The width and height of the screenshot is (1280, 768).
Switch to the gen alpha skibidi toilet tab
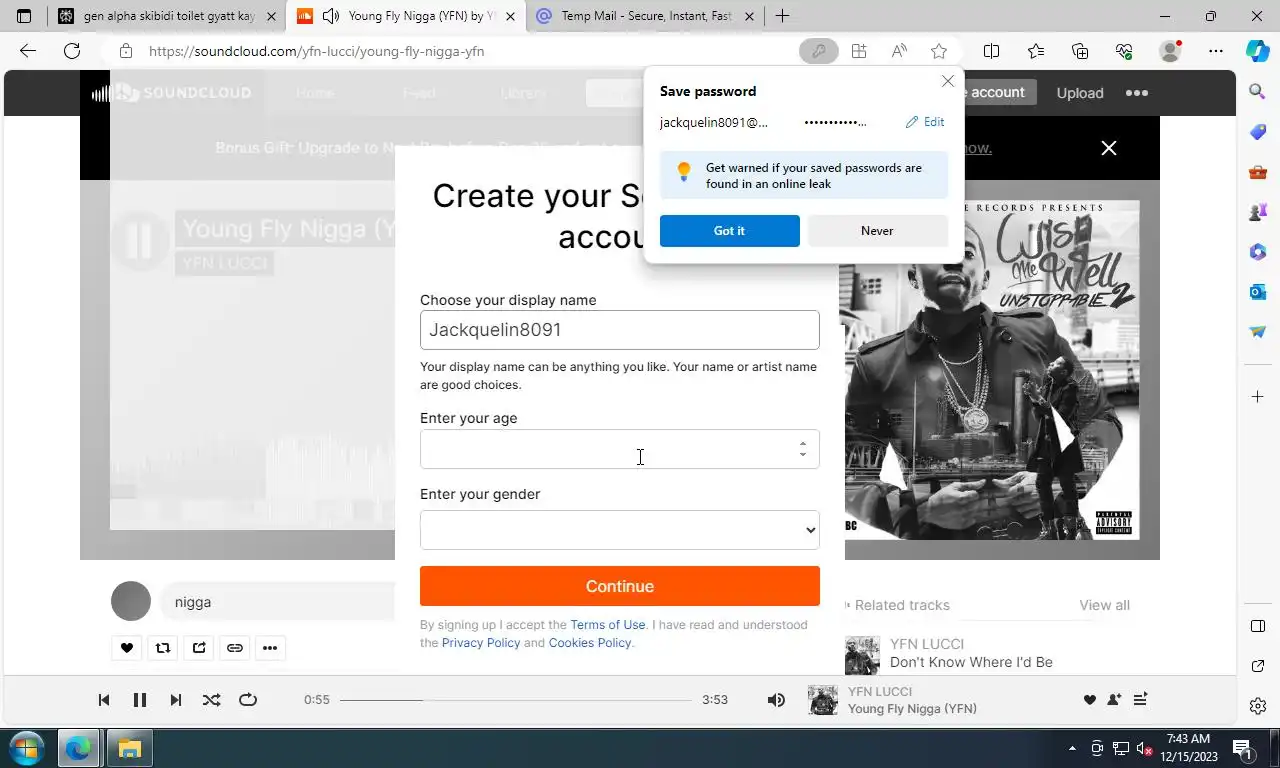pyautogui.click(x=166, y=16)
